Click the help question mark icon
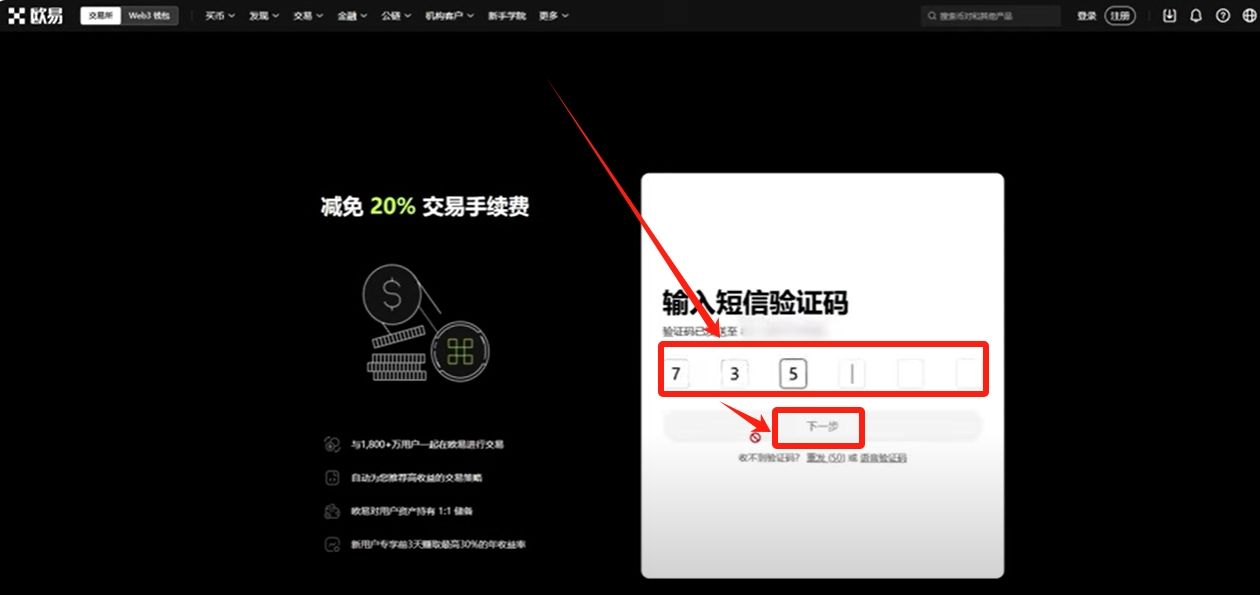 [x=1222, y=16]
